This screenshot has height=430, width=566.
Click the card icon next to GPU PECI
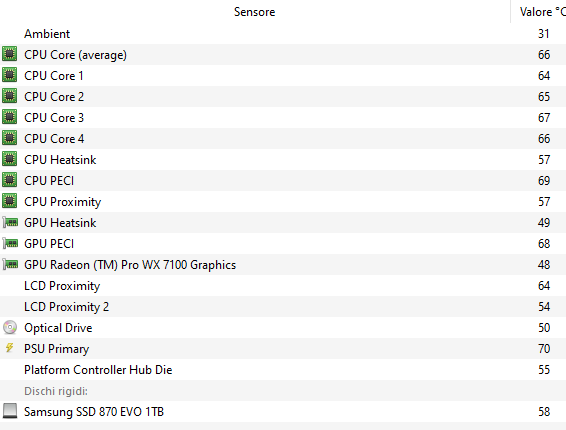[x=10, y=243]
